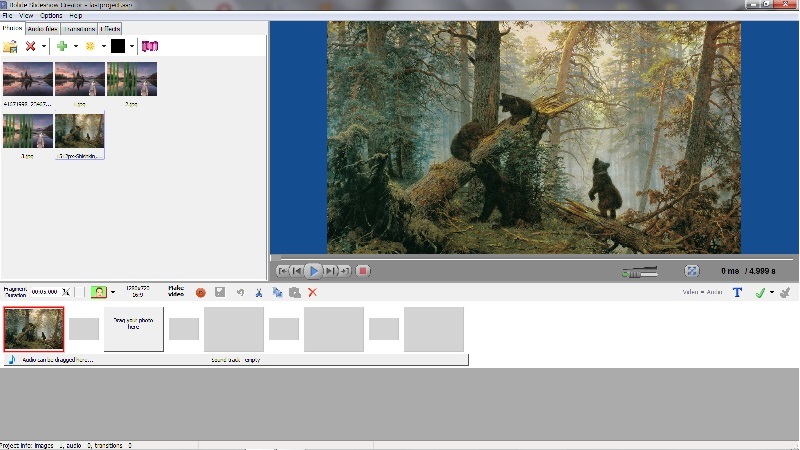Click the orange record make-video icon
The image size is (800, 450).
pos(201,292)
